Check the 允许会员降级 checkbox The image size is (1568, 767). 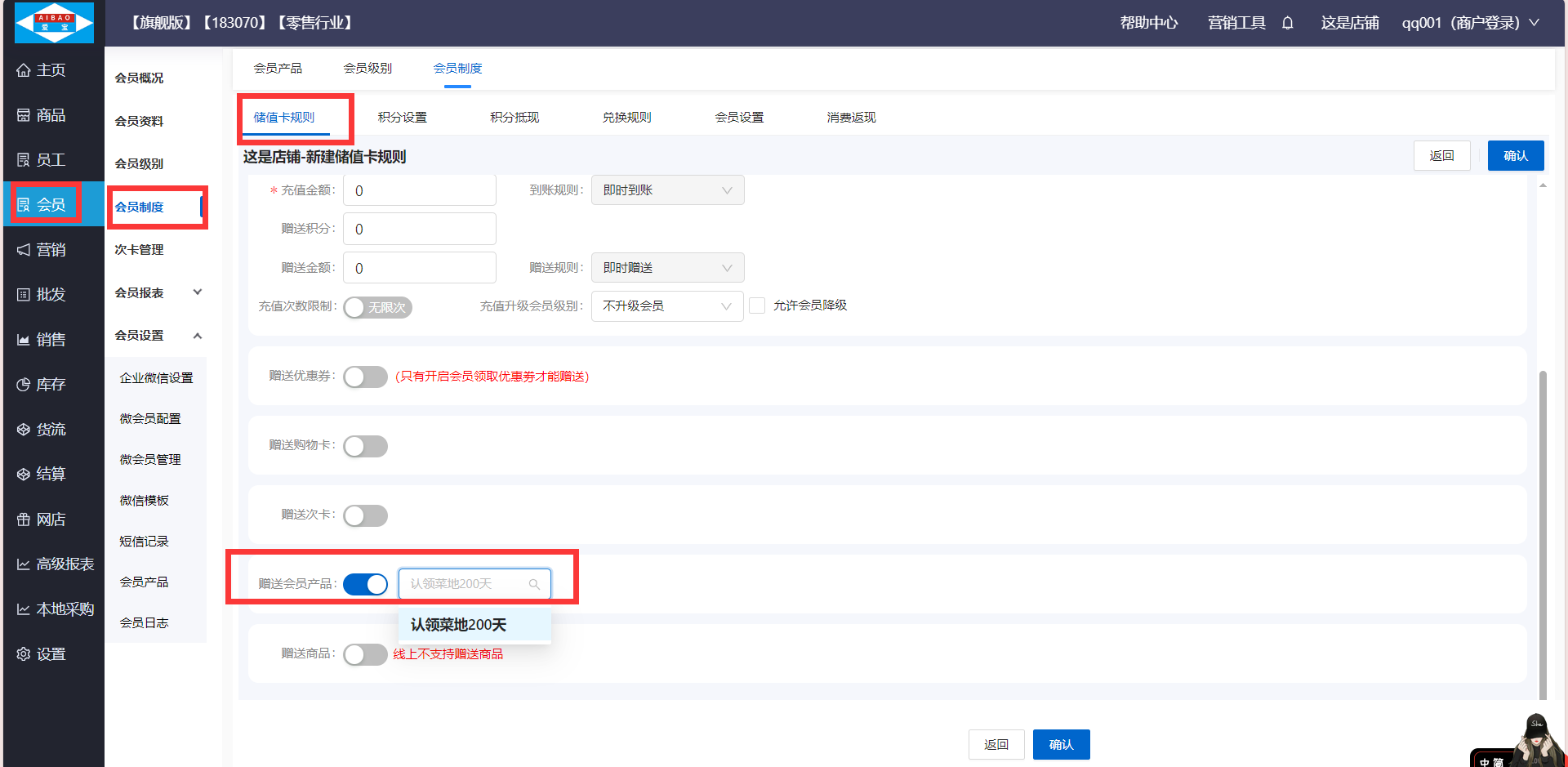click(x=757, y=305)
